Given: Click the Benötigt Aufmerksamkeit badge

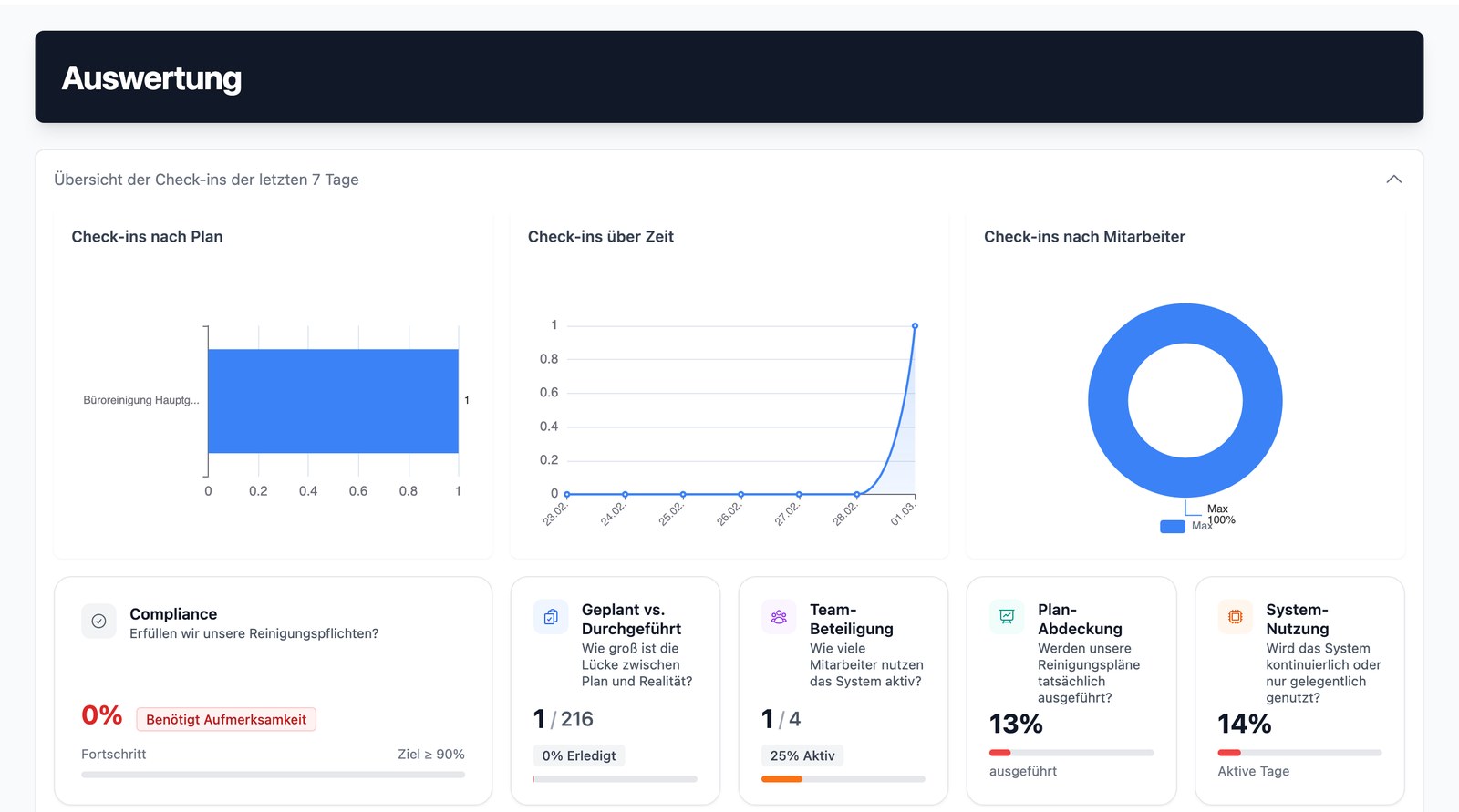Looking at the screenshot, I should (226, 720).
